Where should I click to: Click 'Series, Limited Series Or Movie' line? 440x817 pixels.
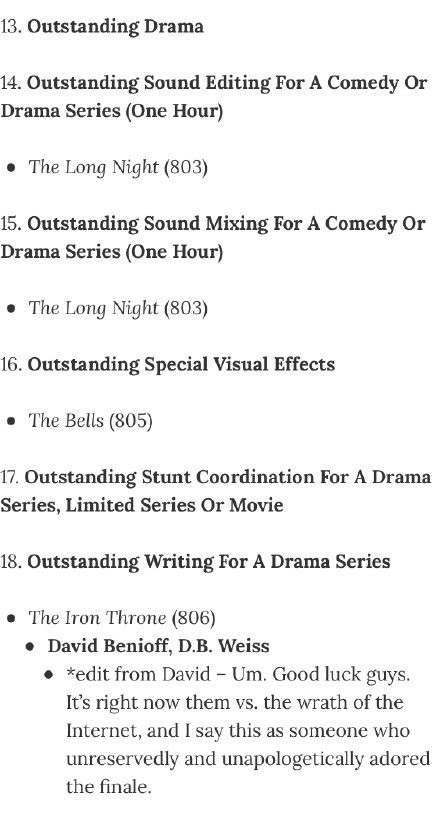pos(142,505)
